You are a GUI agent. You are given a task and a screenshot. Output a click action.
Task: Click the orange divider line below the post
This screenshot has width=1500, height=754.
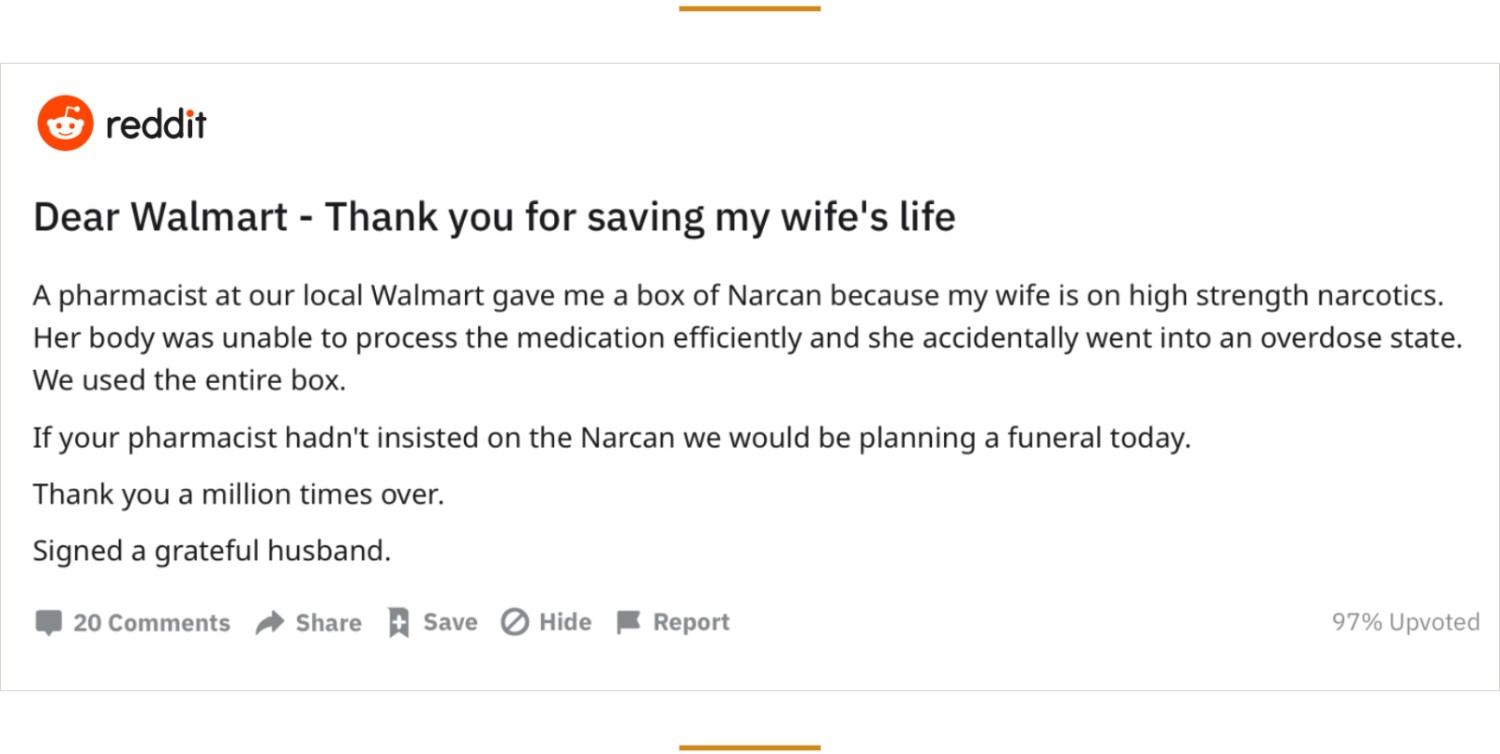coord(749,747)
